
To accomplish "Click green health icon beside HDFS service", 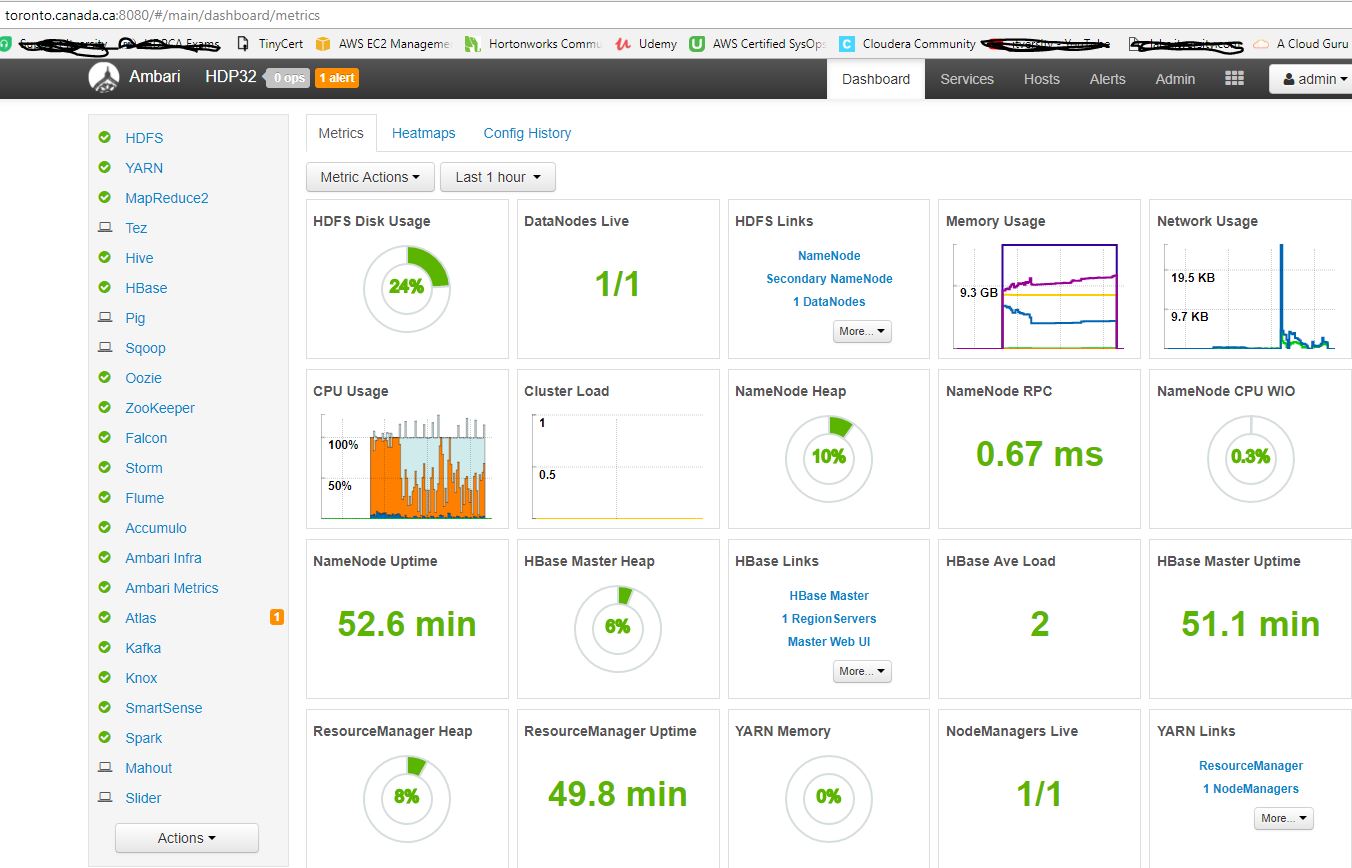I will (x=104, y=137).
